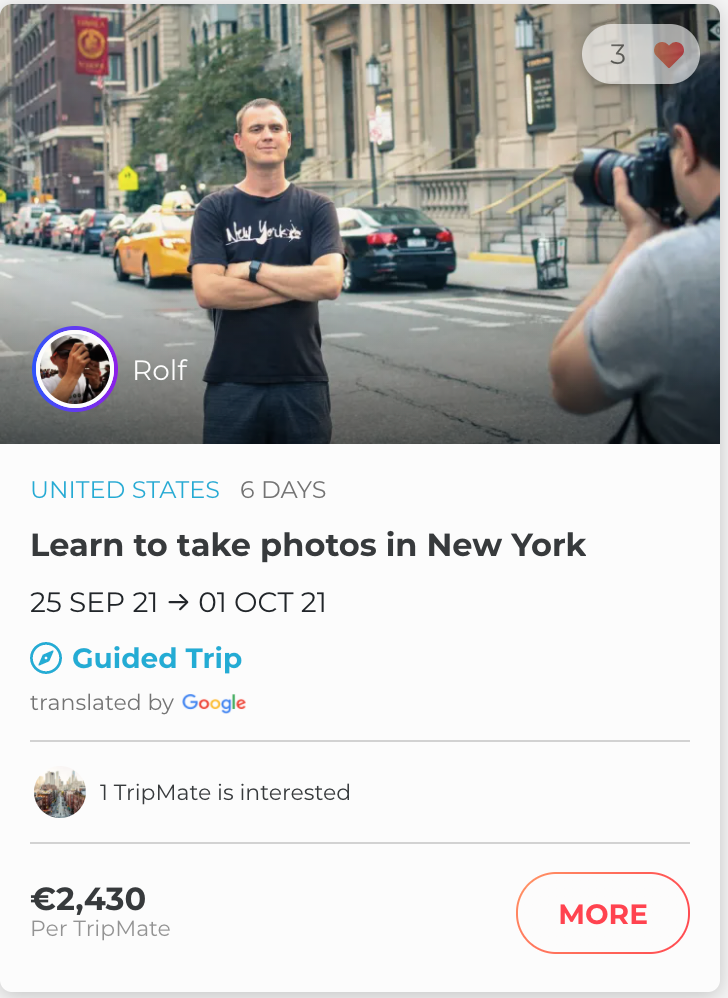Click the end date 01 OCT 21
This screenshot has height=998, width=728.
click(262, 603)
